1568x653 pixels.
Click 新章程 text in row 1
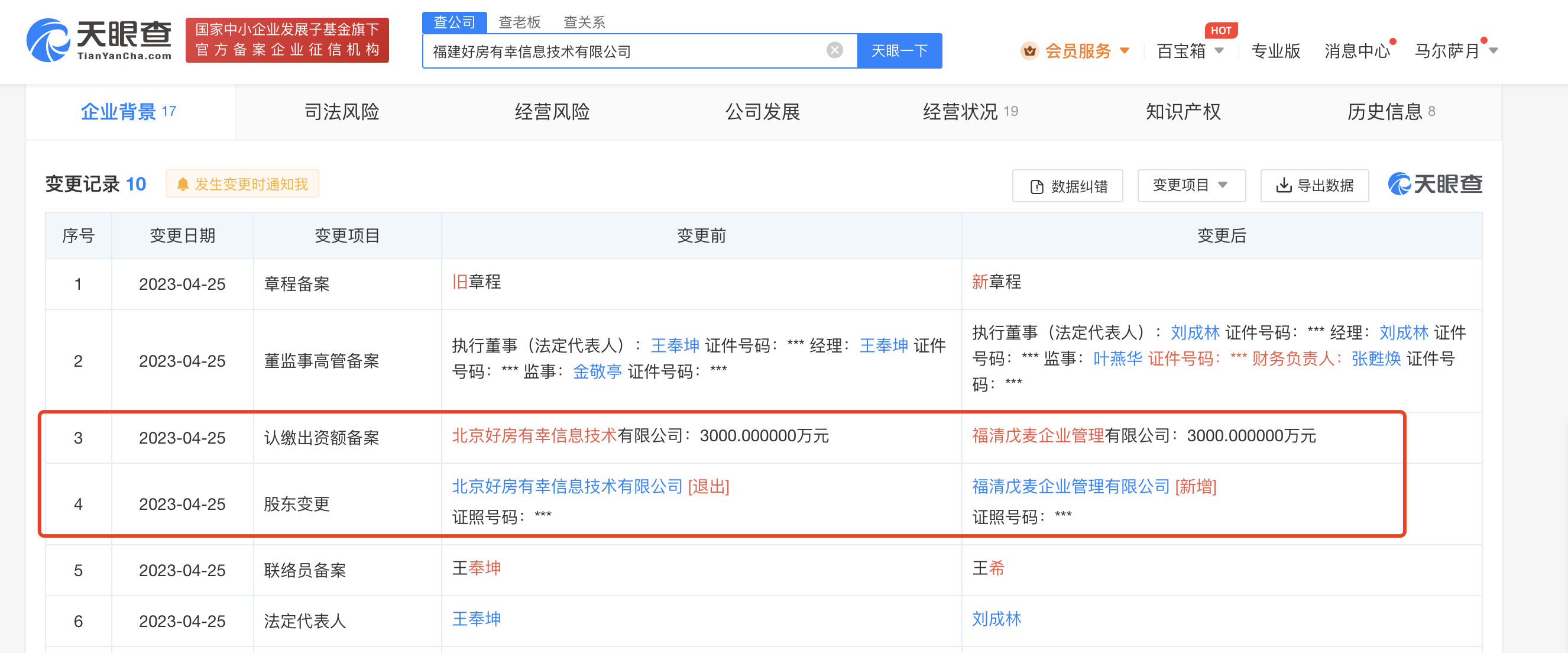pos(996,282)
